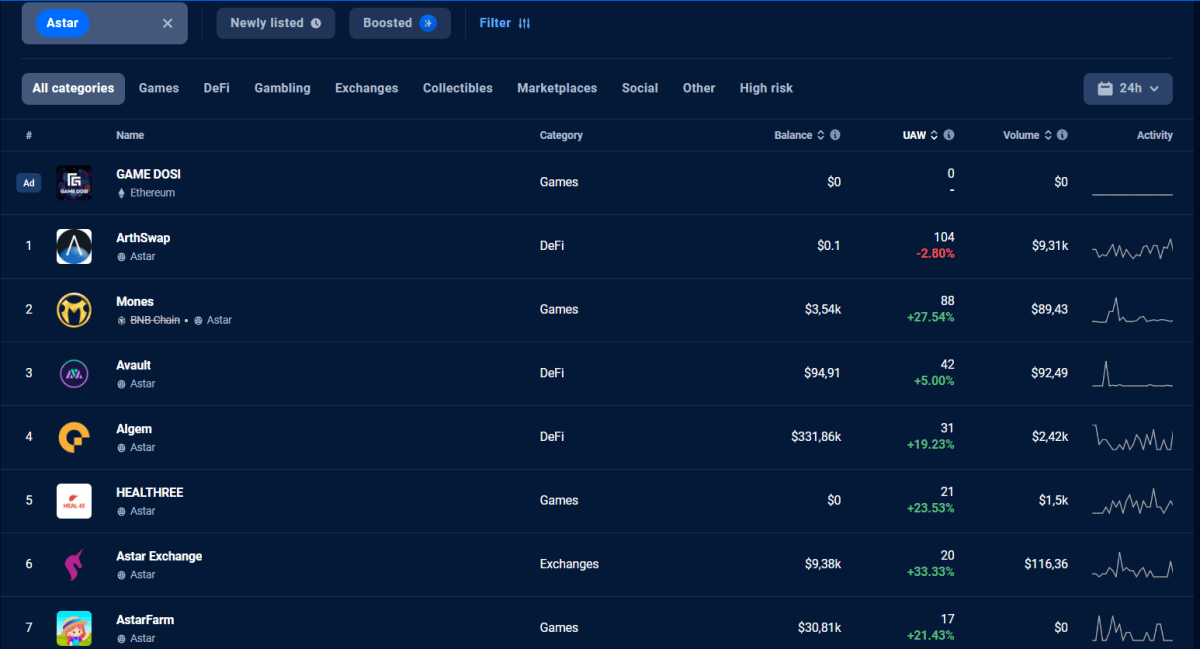Switch to the High risk category
Viewport: 1200px width, 649px height.
[766, 88]
